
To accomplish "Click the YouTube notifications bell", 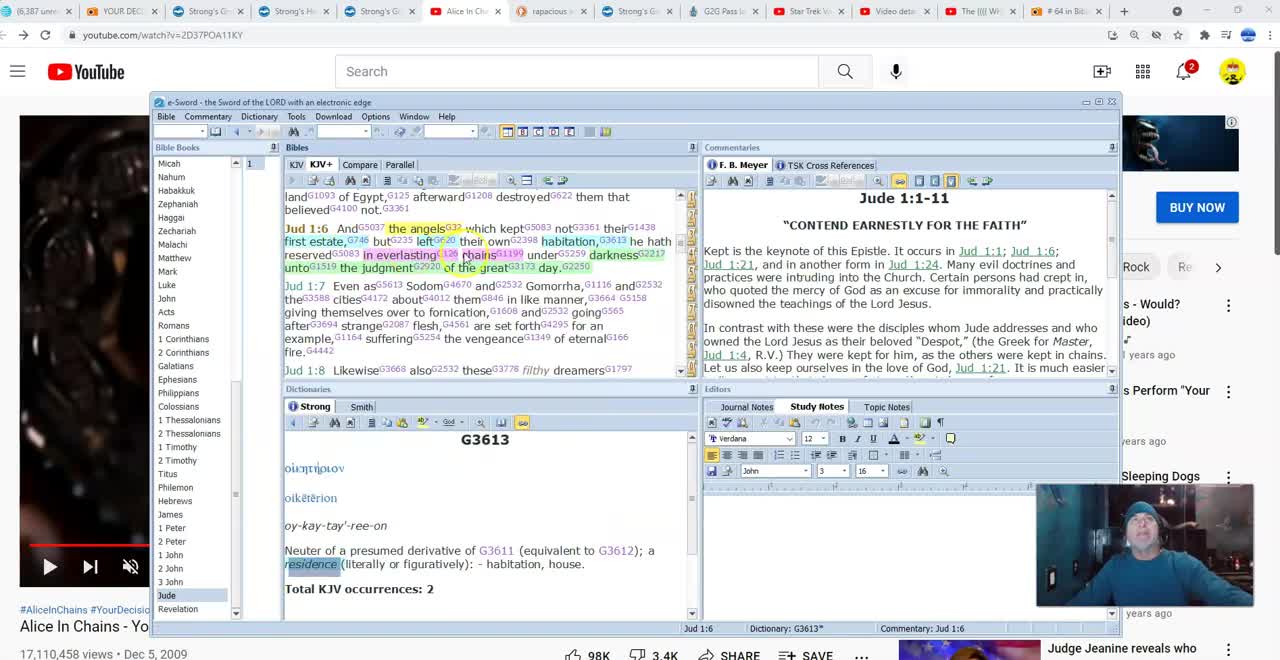I will coord(1185,72).
